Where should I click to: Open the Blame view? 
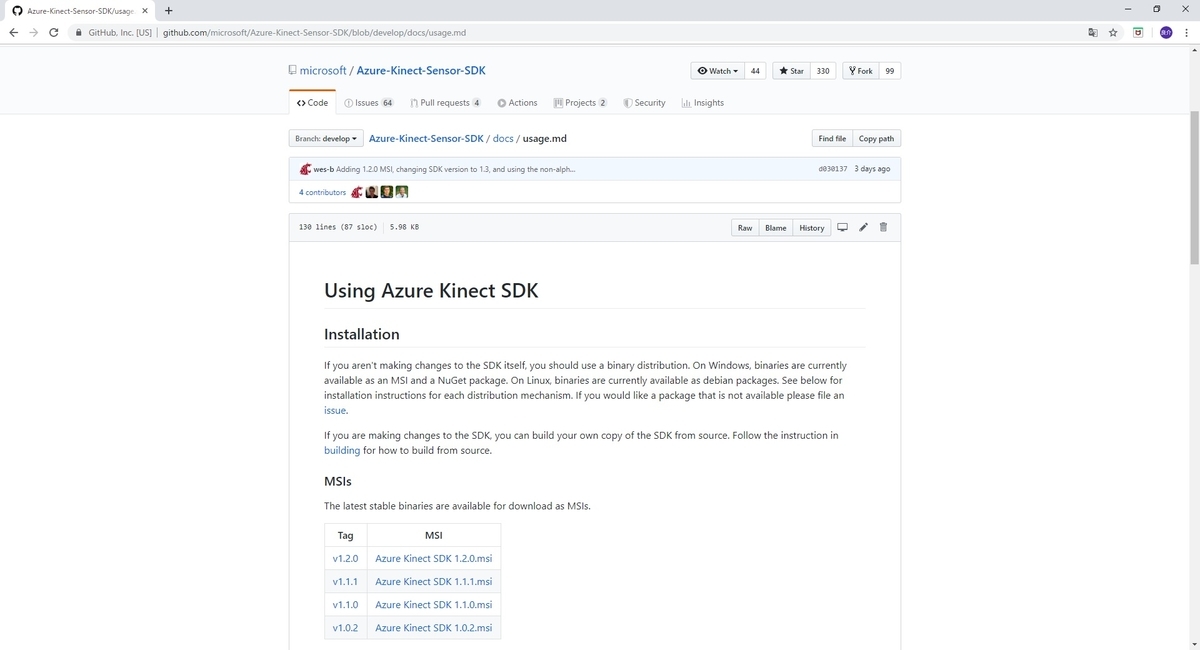click(x=776, y=228)
